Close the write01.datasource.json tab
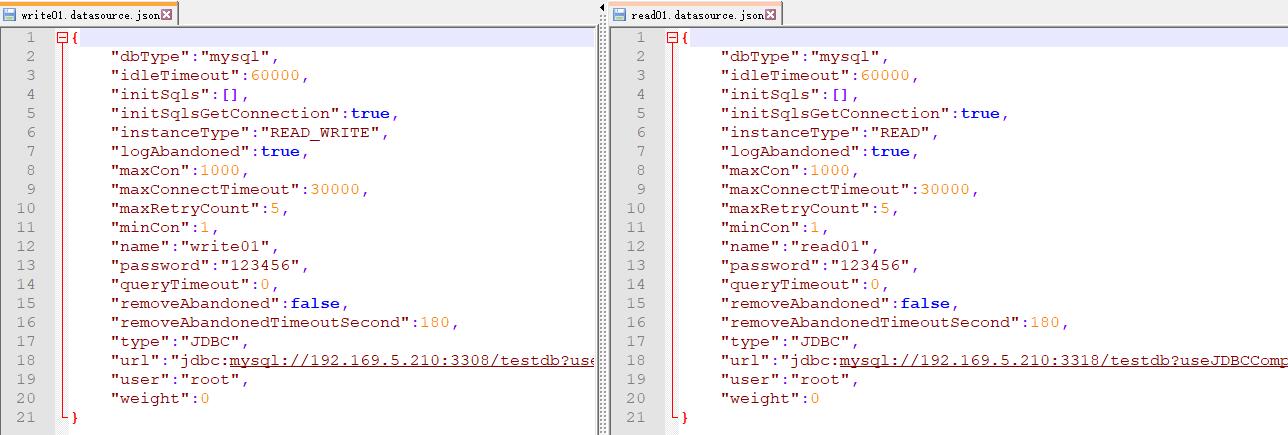Image resolution: width=1288 pixels, height=435 pixels. click(166, 15)
